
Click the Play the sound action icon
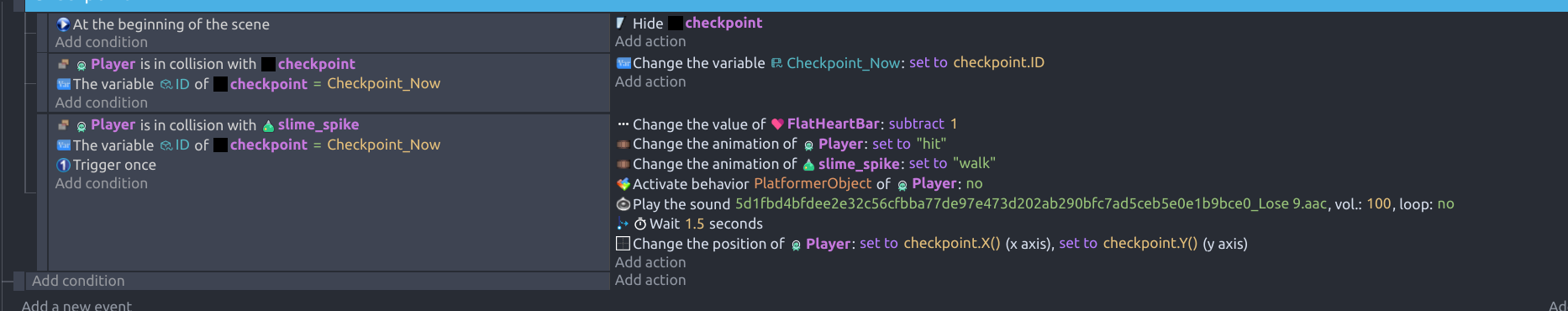(x=623, y=204)
